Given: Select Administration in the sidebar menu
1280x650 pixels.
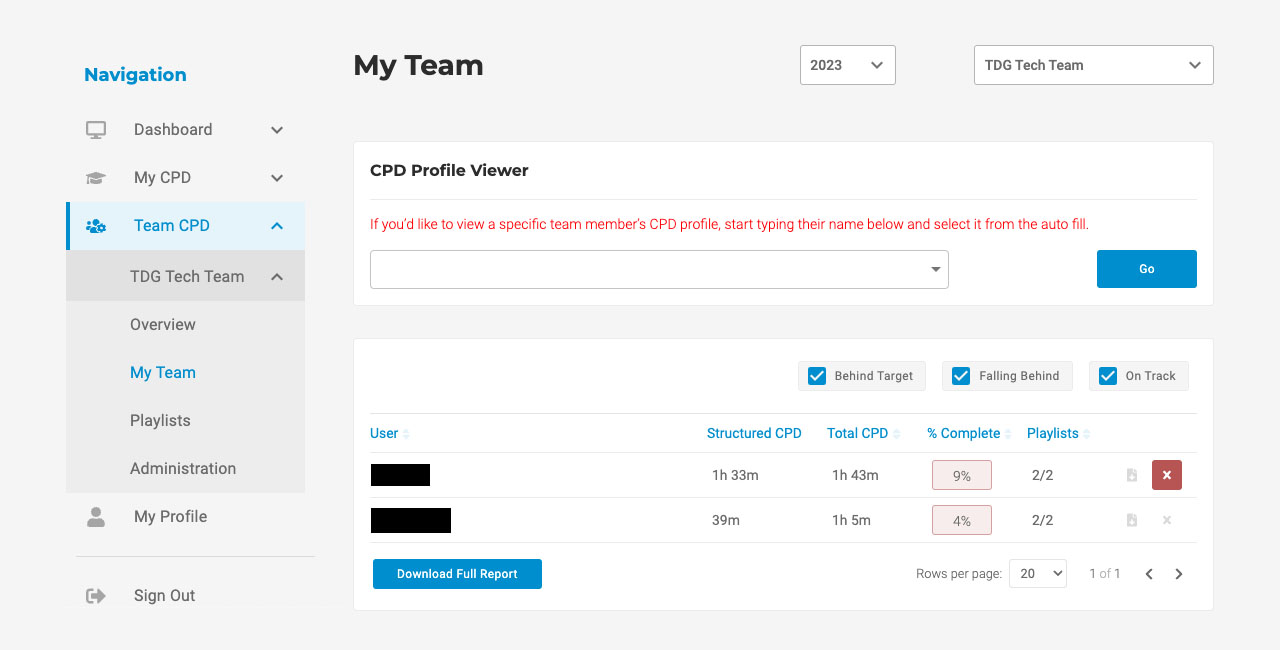Looking at the screenshot, I should pyautogui.click(x=183, y=468).
